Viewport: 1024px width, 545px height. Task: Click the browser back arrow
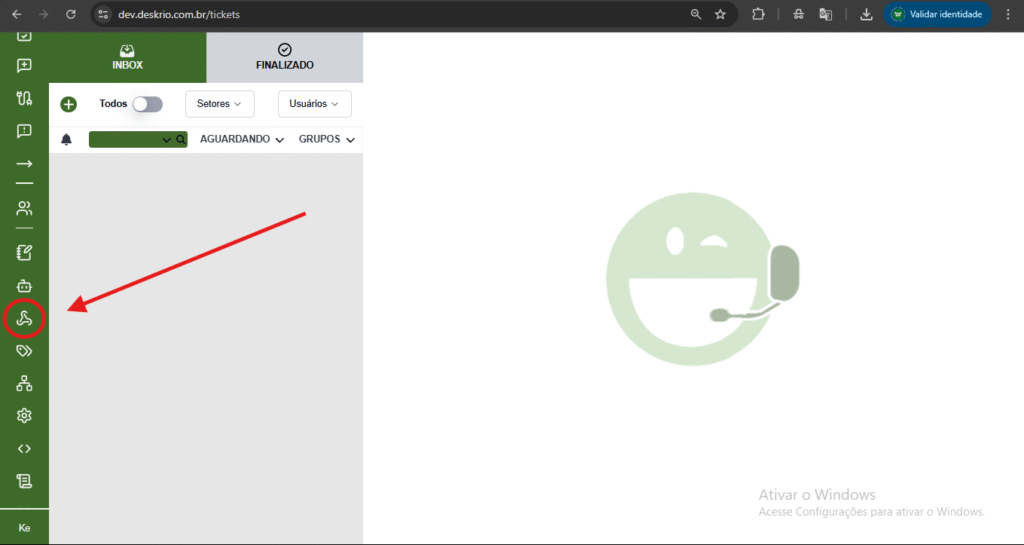point(17,14)
